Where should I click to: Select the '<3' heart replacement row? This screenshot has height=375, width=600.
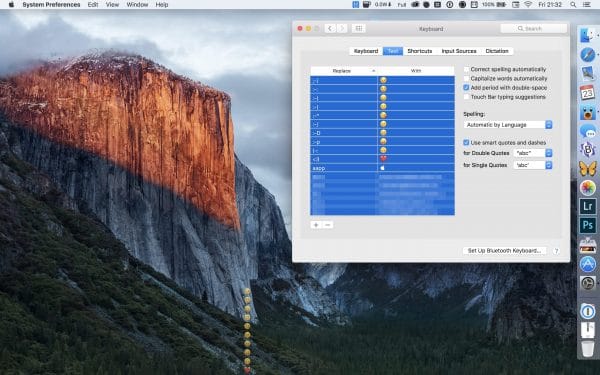tap(382, 159)
